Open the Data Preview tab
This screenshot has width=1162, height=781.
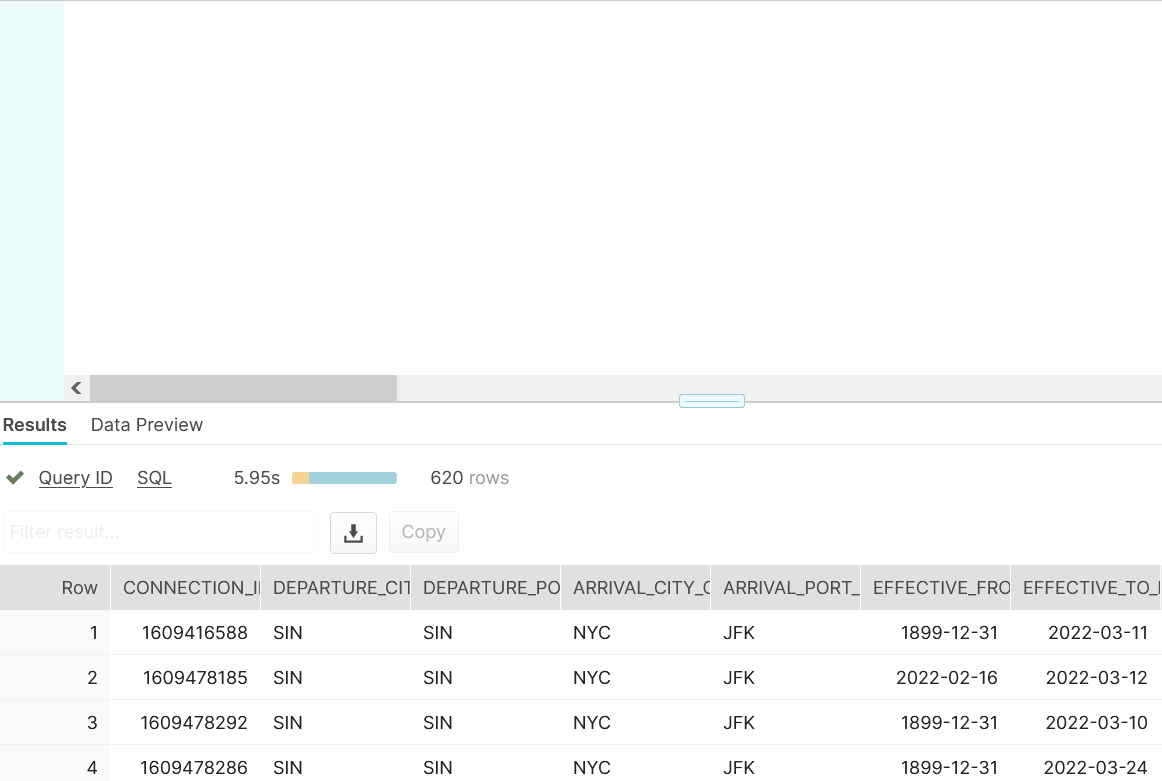(x=147, y=425)
